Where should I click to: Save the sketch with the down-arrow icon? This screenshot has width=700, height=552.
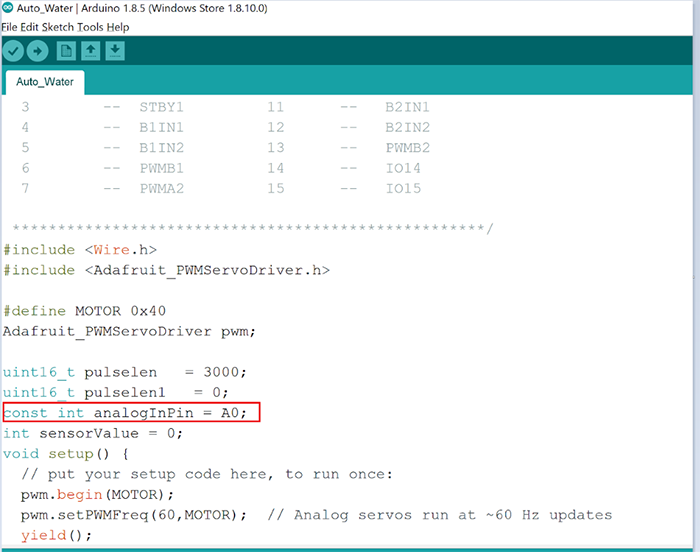[116, 51]
